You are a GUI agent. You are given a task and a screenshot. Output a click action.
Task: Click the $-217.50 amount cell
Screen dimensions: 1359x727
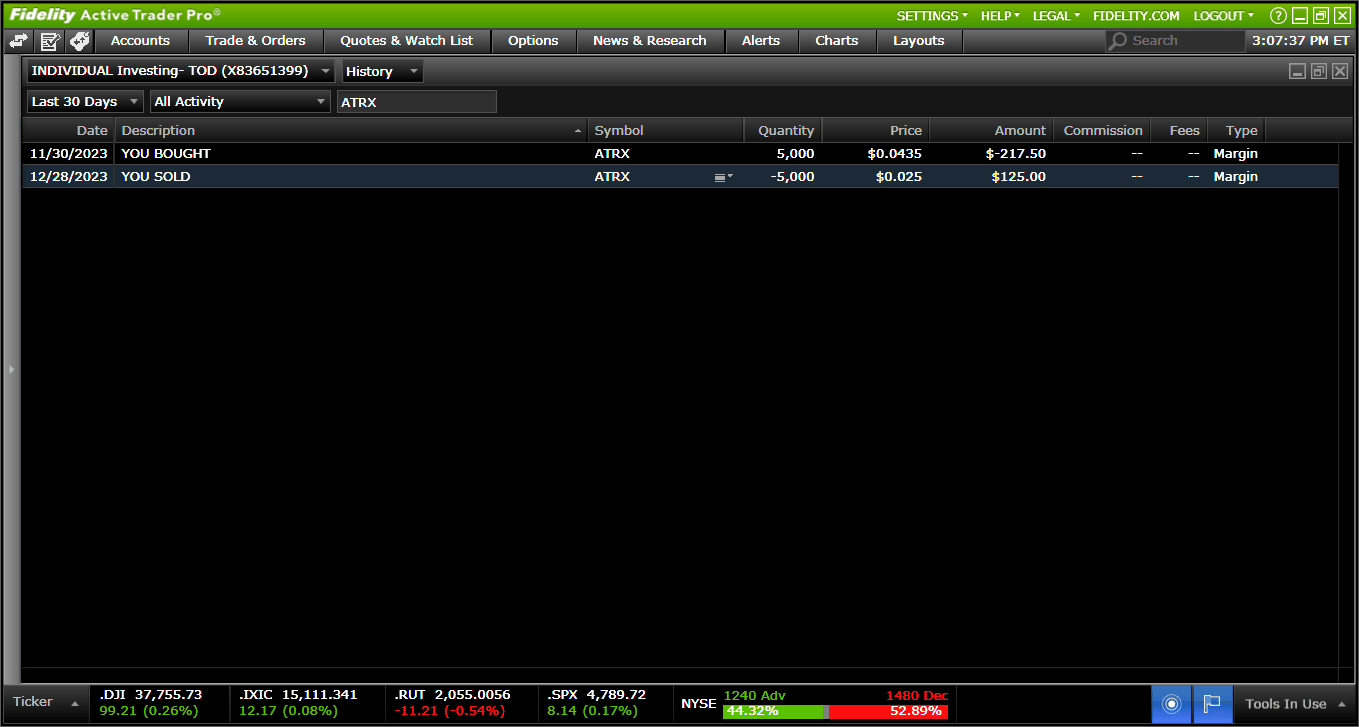coord(1015,154)
